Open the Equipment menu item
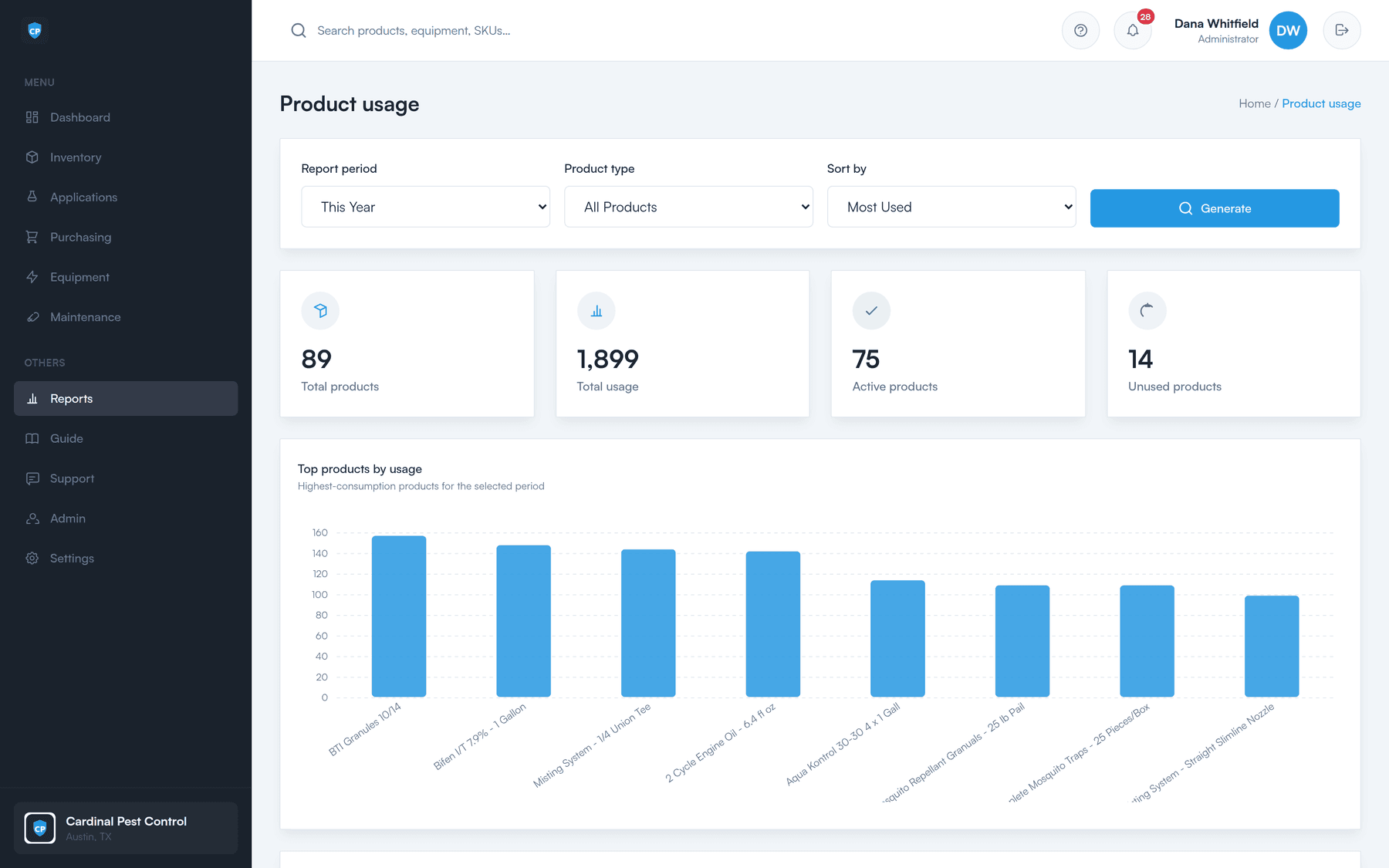Screen dimensions: 1389x868 126,277
